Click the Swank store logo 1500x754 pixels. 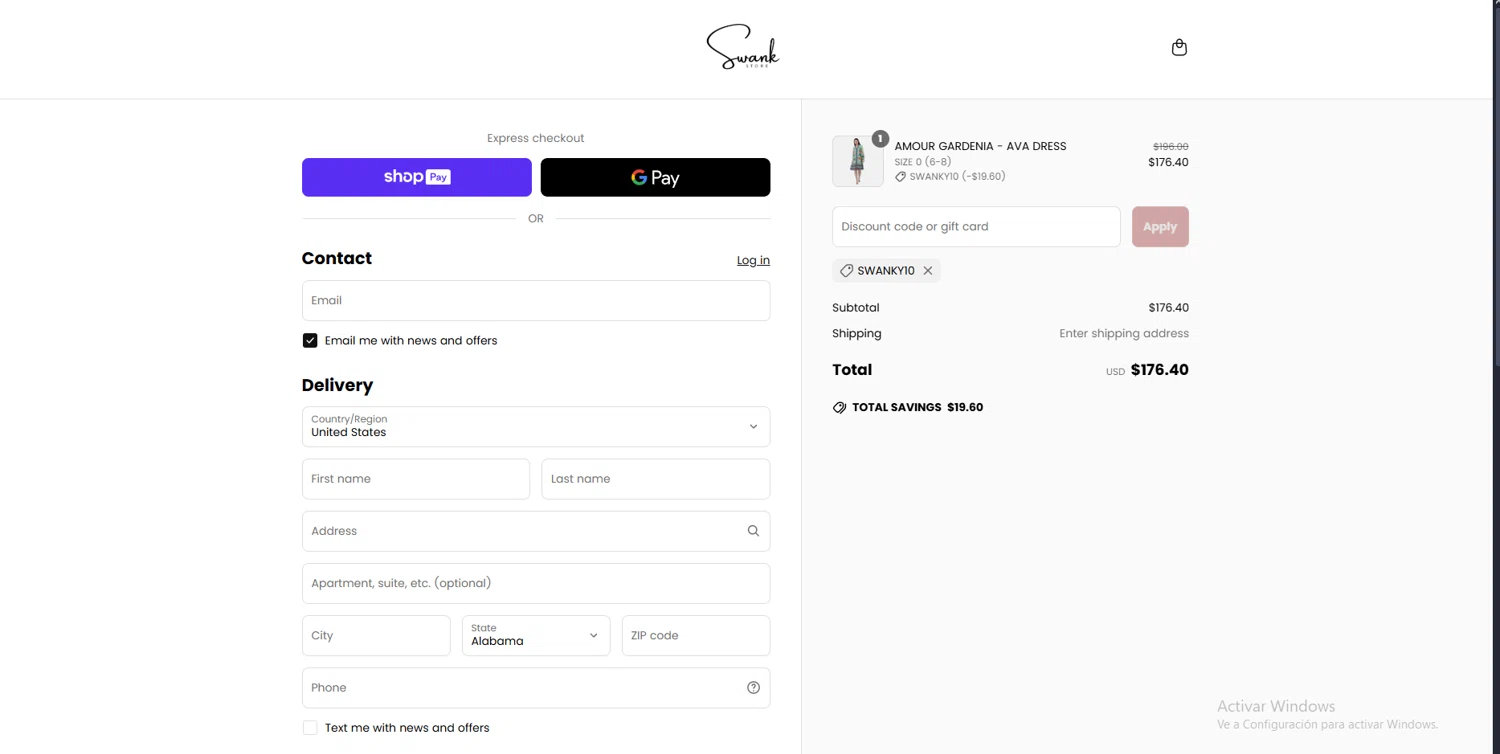point(742,47)
